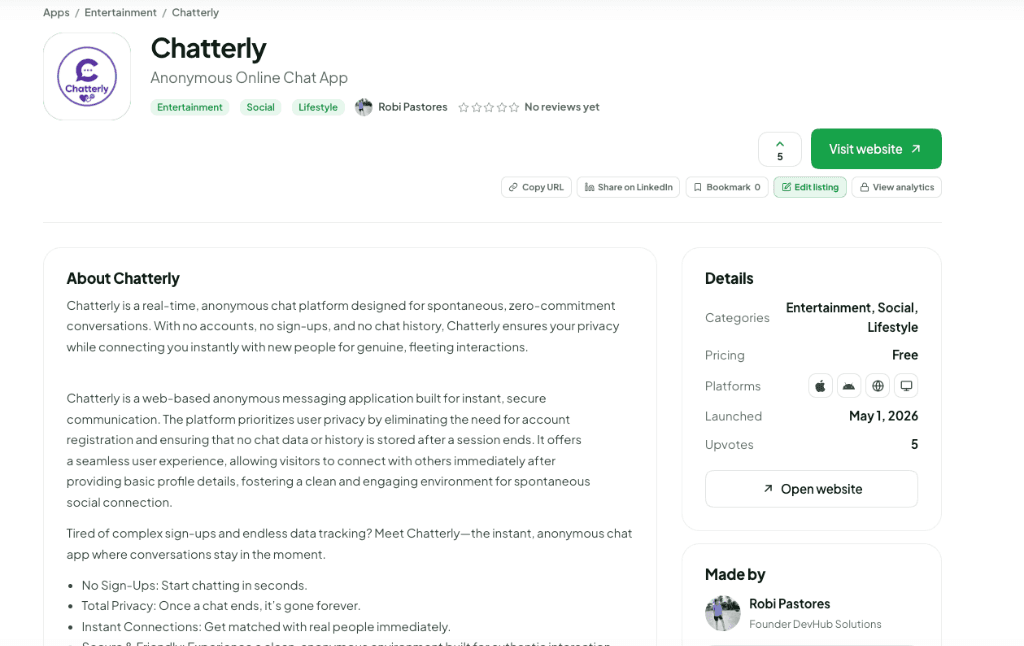Click the 'Total Privacy' bullet item
This screenshot has height=646, width=1024.
coord(221,606)
